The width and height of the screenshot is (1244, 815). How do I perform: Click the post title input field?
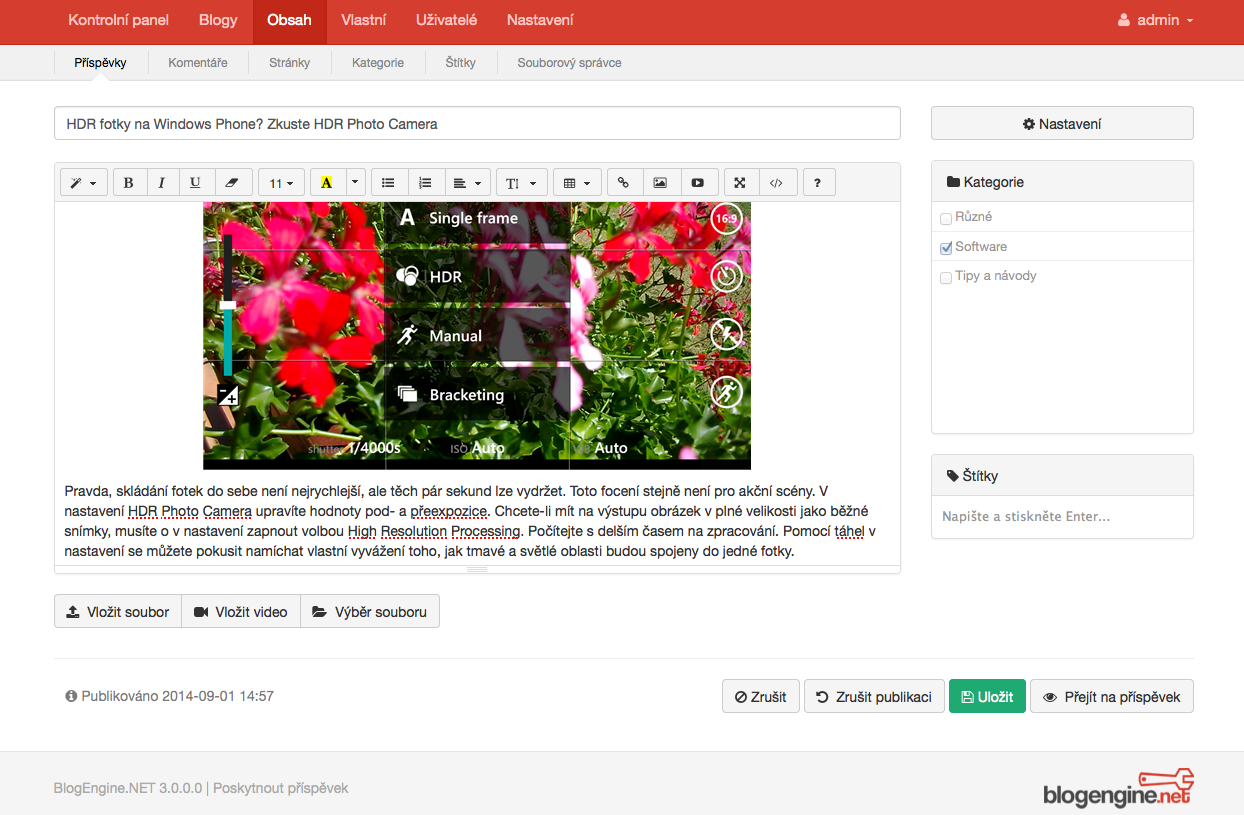coord(477,124)
